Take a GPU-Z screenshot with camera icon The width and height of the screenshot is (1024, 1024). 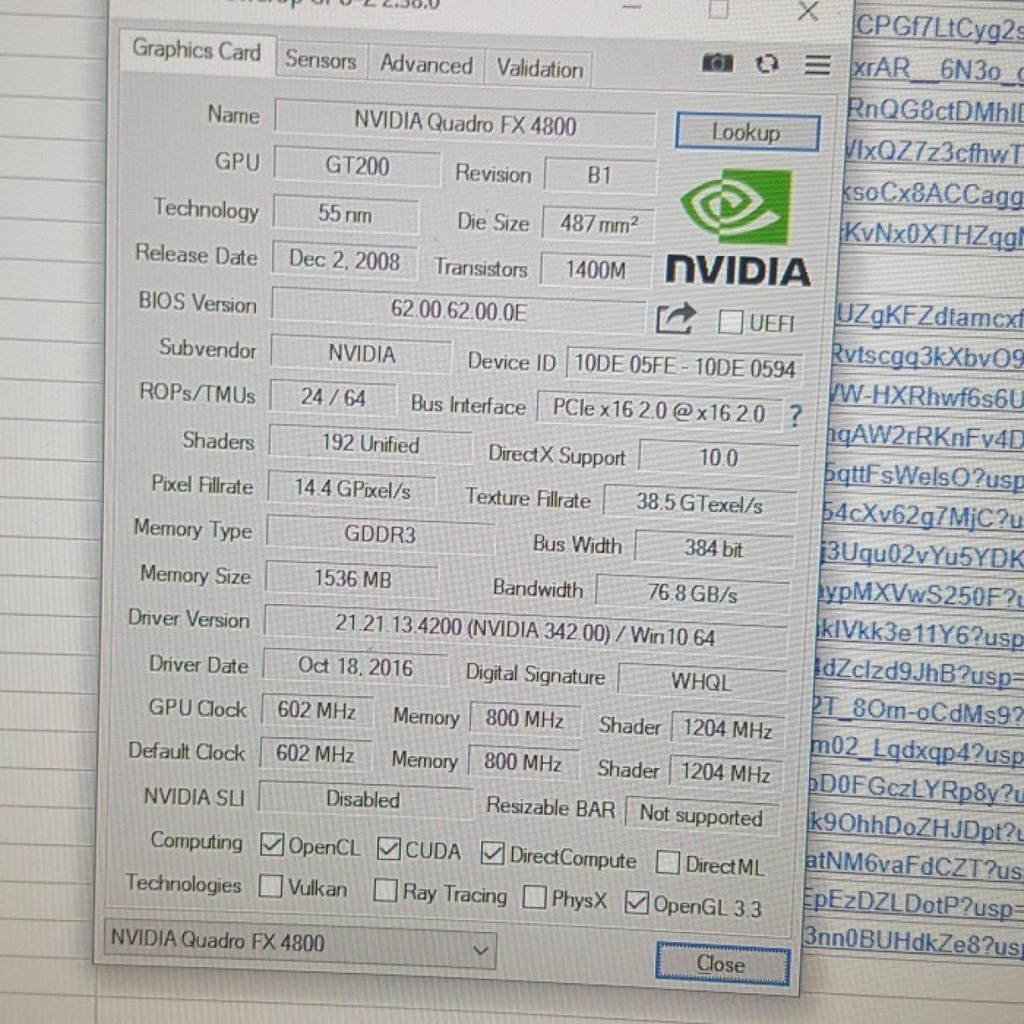717,63
